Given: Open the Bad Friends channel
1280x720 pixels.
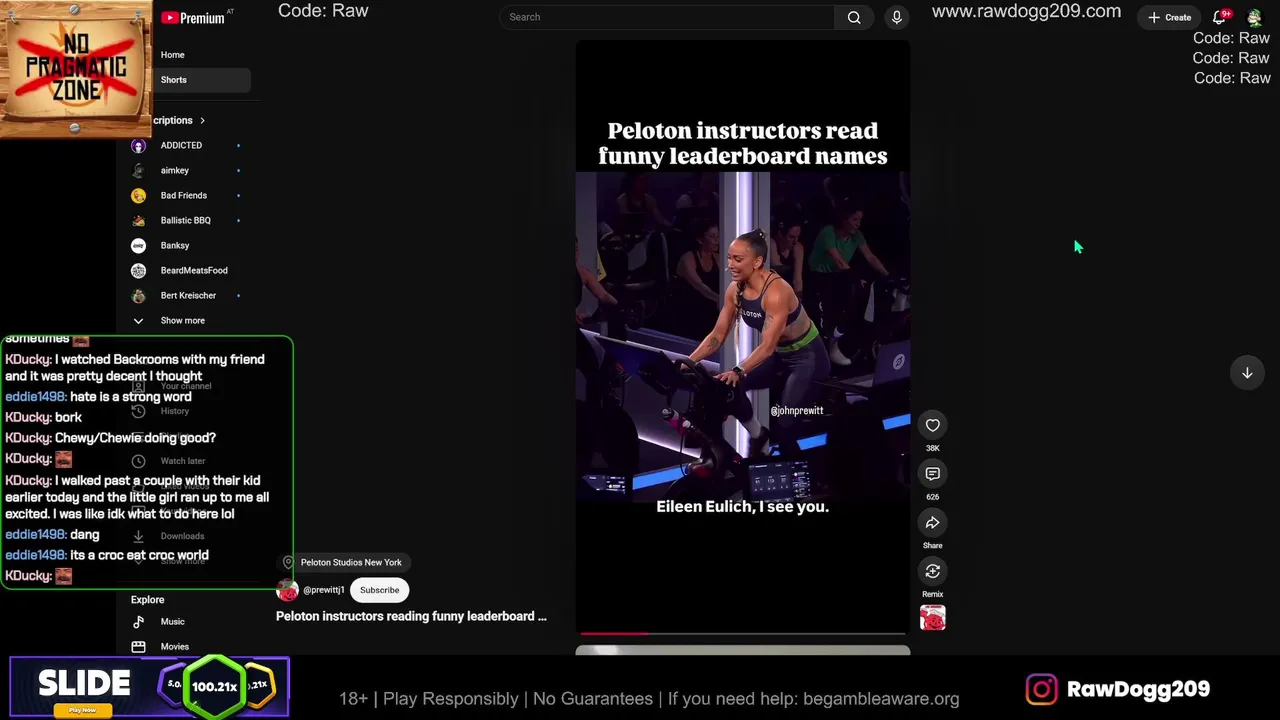Looking at the screenshot, I should coord(184,196).
